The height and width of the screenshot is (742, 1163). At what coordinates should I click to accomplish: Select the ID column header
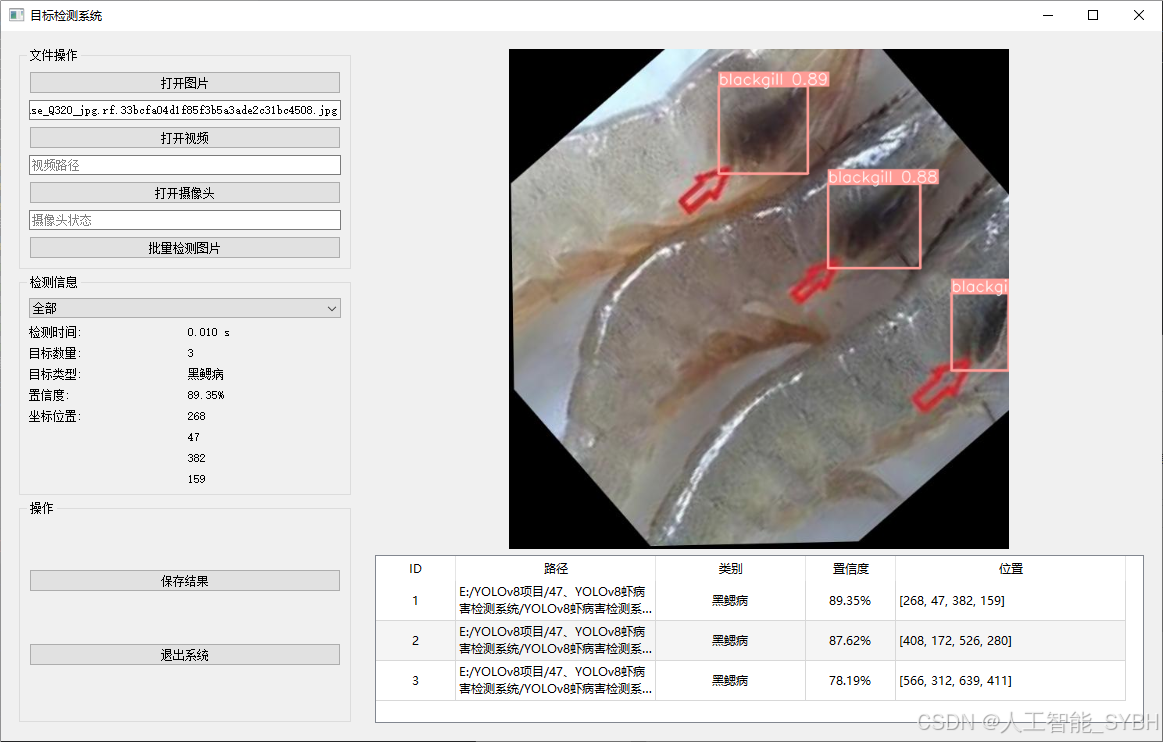click(x=415, y=568)
